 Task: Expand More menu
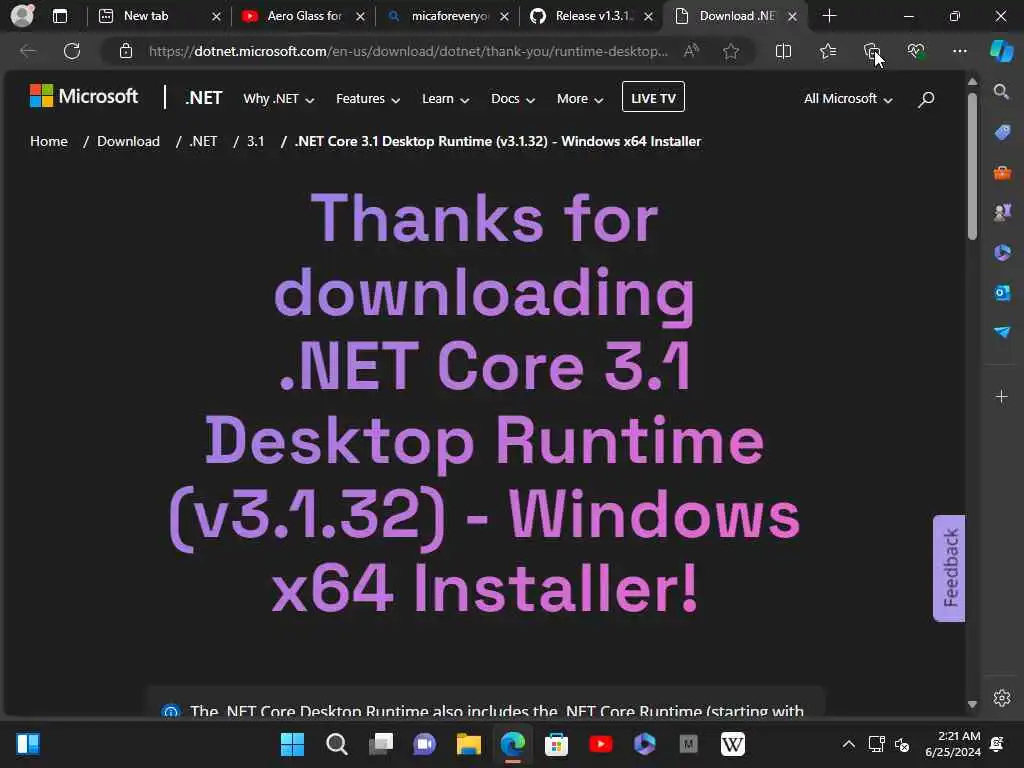(x=580, y=99)
